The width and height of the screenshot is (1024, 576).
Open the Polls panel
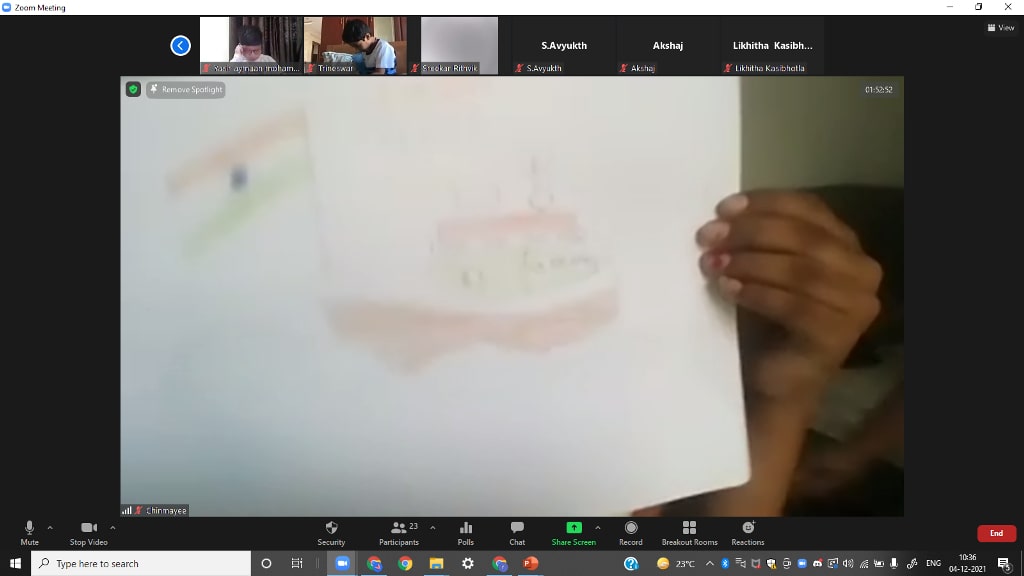point(465,532)
